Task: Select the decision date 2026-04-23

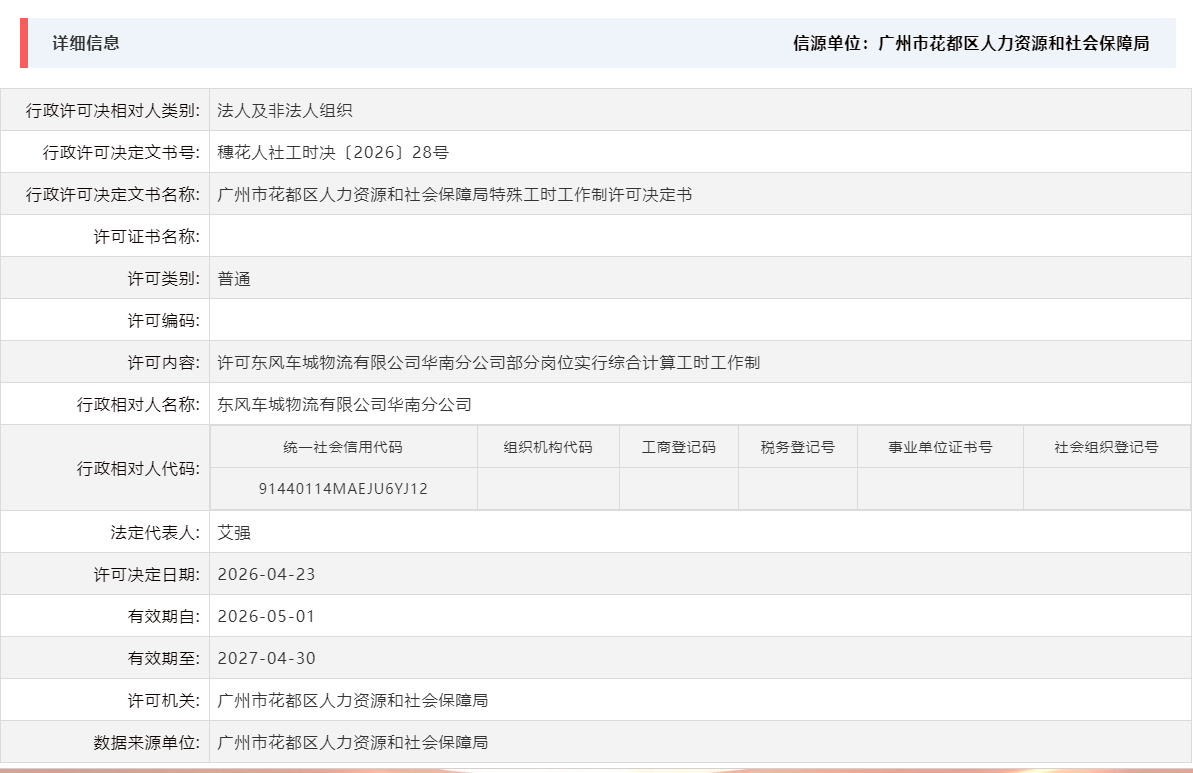Action: tap(266, 574)
